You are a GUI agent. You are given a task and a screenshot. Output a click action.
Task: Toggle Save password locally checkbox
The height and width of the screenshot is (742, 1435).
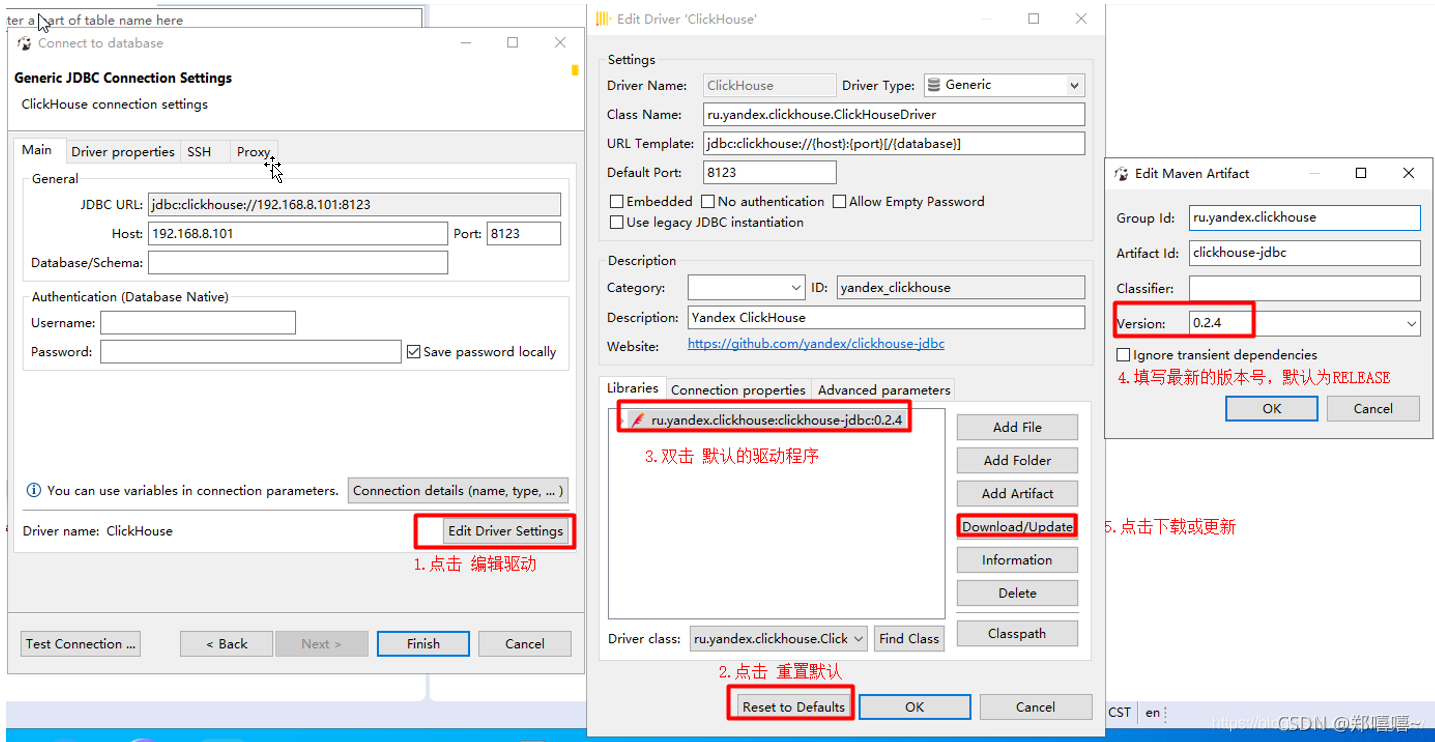click(x=413, y=352)
